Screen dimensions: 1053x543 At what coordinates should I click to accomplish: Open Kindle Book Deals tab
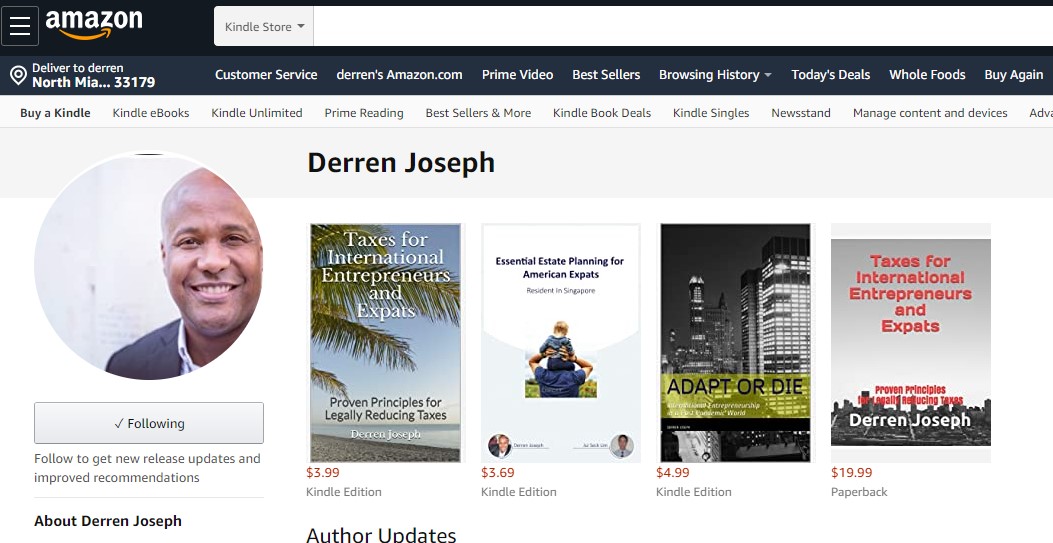click(602, 113)
